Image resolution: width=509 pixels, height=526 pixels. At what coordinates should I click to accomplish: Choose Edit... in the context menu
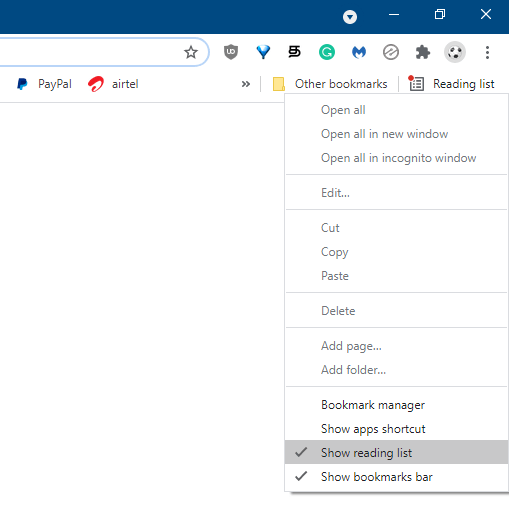396,193
